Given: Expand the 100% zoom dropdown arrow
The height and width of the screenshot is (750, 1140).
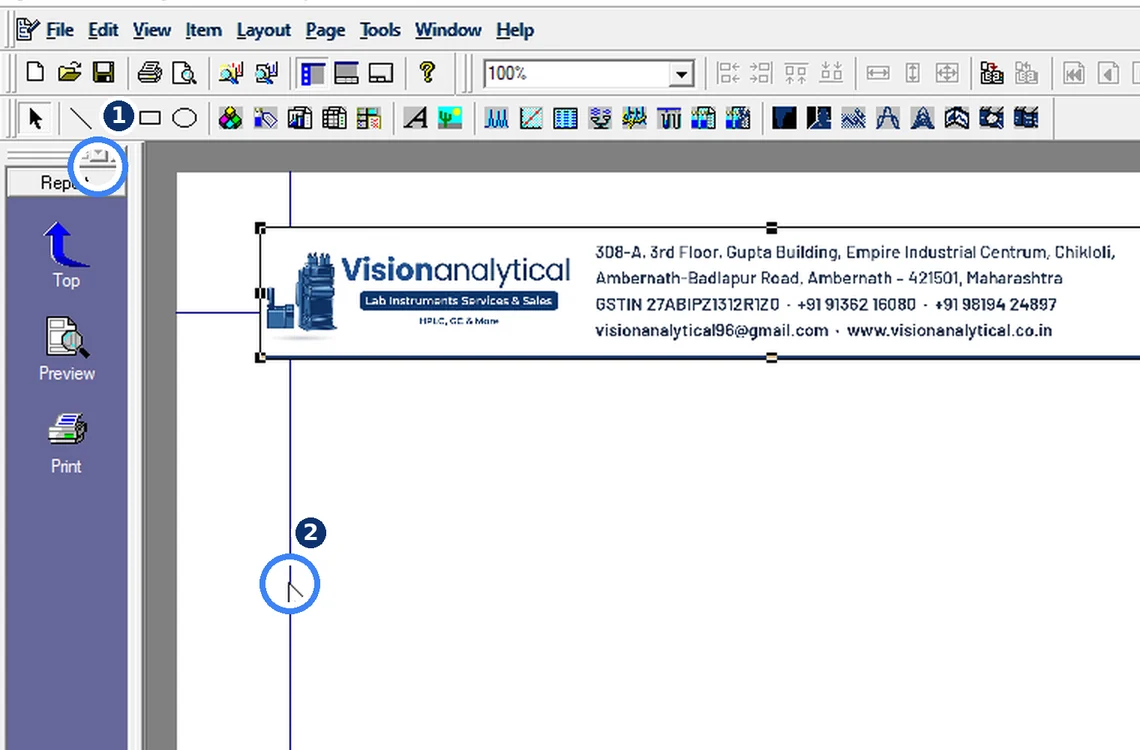Looking at the screenshot, I should point(681,73).
